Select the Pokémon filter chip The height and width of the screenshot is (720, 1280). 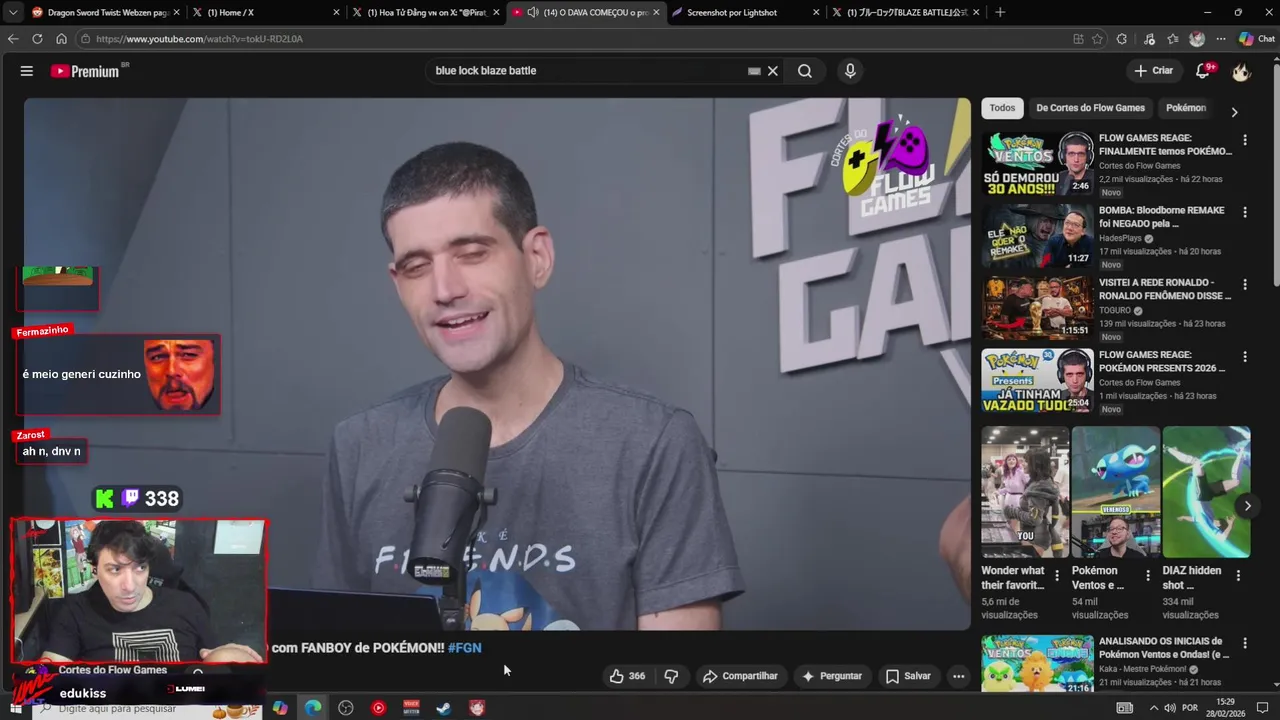pyautogui.click(x=1186, y=108)
